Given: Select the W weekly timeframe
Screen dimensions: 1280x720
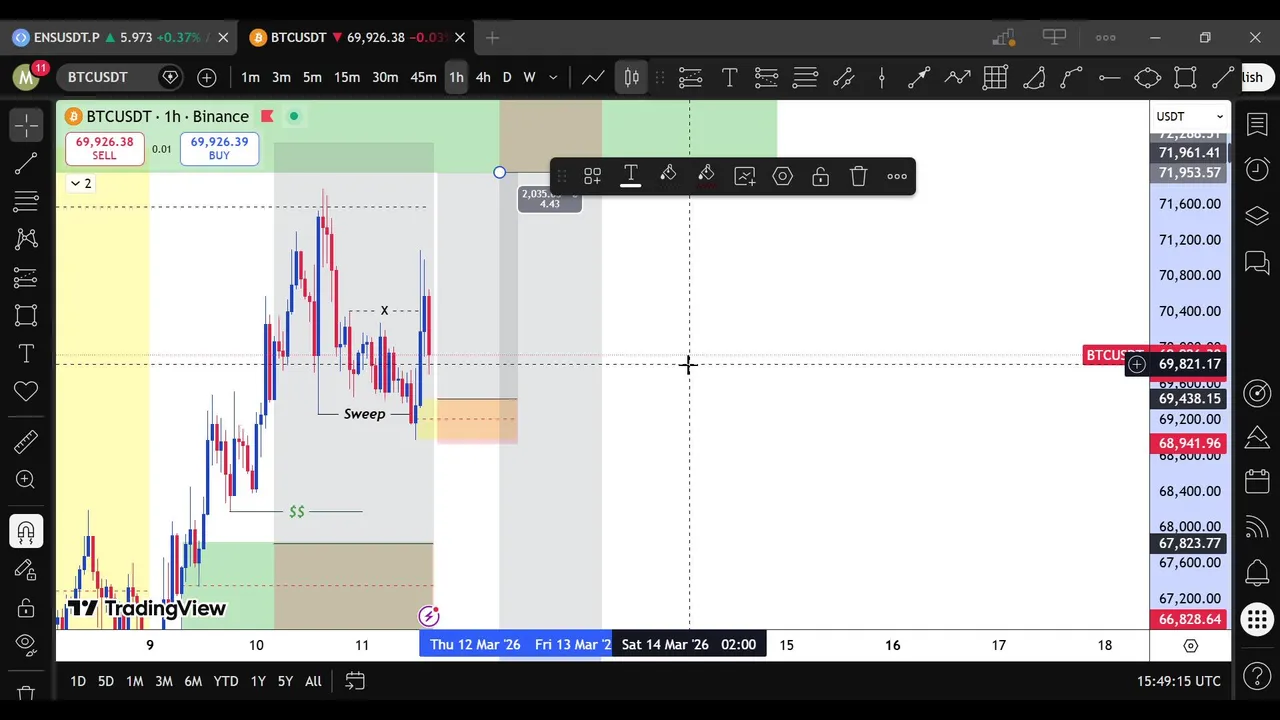Looking at the screenshot, I should (530, 78).
